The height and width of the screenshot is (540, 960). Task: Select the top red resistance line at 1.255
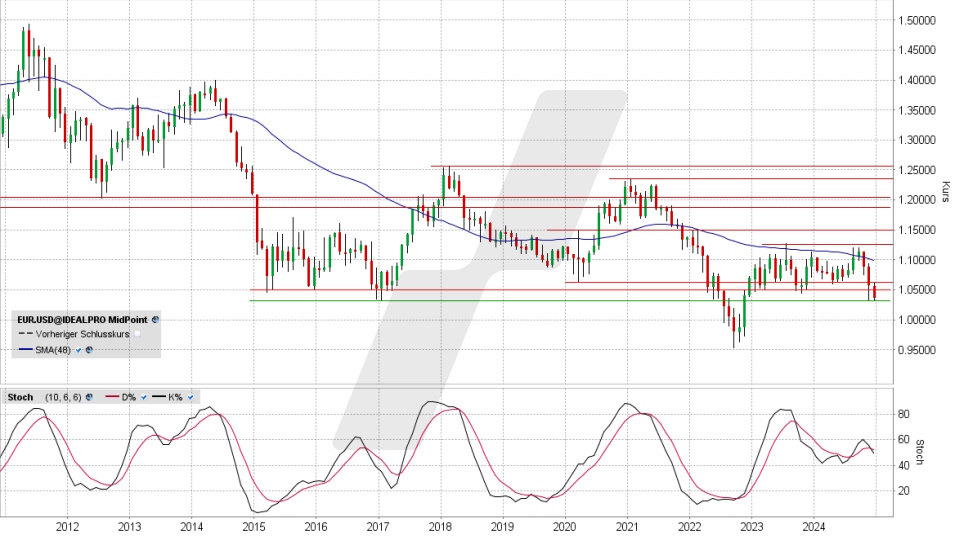(x=661, y=166)
